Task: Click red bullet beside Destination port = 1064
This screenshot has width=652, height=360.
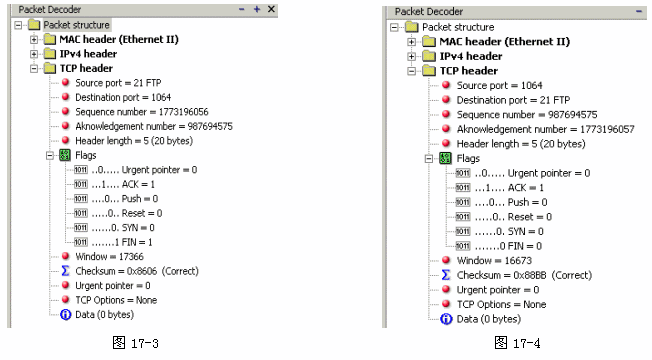Action: pos(65,97)
